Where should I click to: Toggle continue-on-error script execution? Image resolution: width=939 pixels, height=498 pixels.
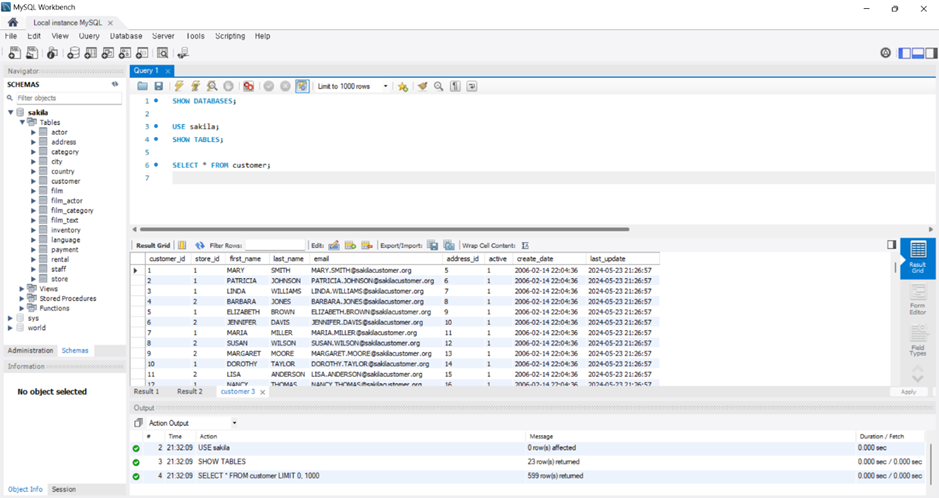(249, 86)
